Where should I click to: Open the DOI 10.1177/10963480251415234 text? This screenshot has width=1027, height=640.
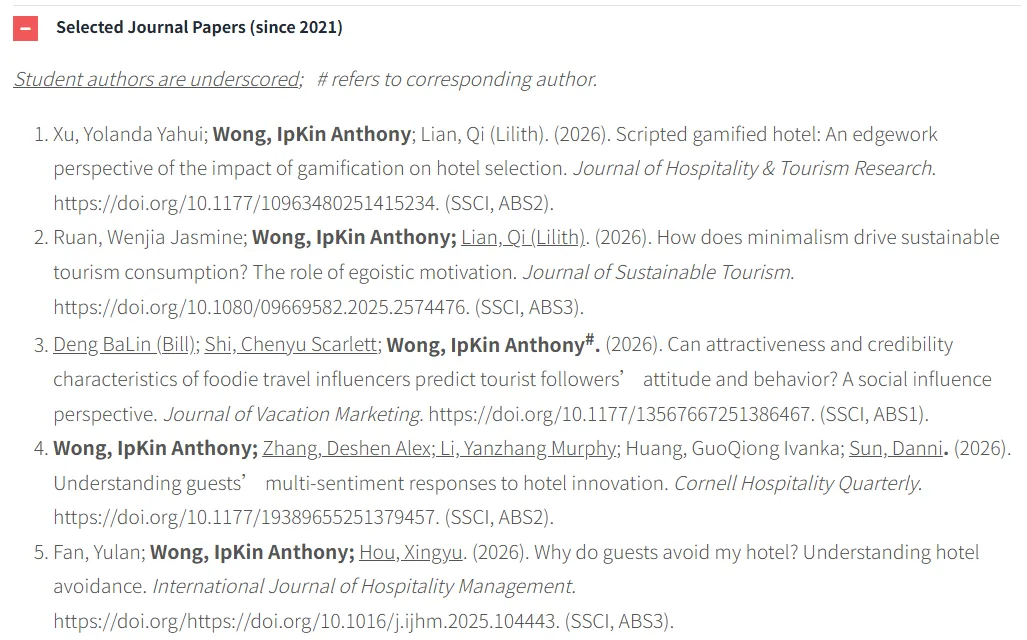tap(246, 203)
